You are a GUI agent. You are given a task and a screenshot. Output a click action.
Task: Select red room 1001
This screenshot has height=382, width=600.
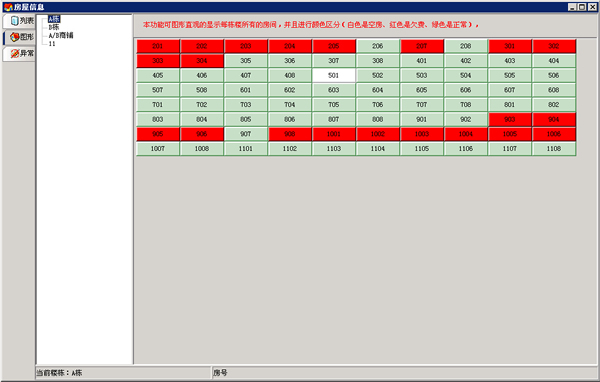pos(334,134)
